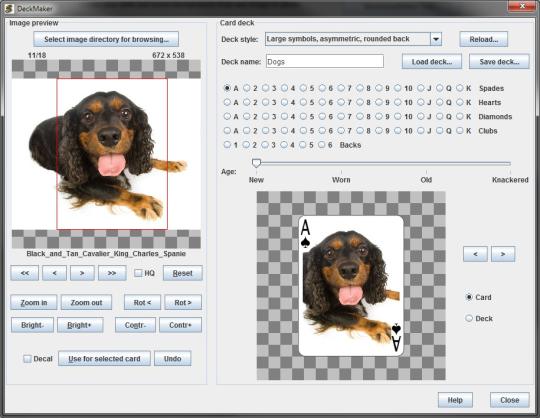The width and height of the screenshot is (540, 418).
Task: Click Use for selected card
Action: click(104, 359)
